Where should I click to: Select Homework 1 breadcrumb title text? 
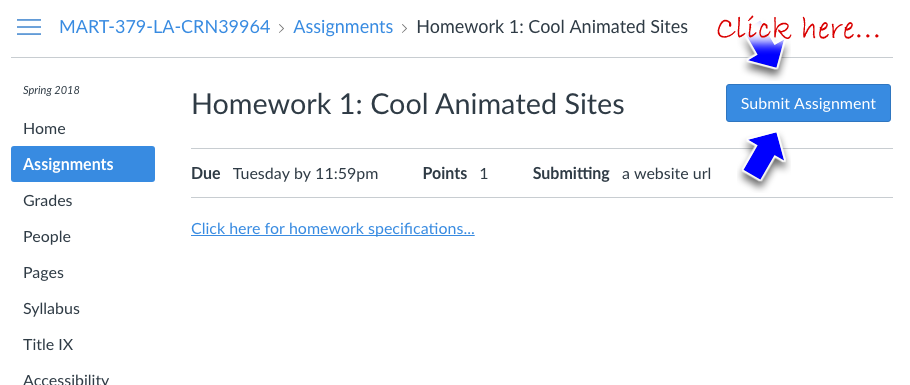(x=552, y=27)
